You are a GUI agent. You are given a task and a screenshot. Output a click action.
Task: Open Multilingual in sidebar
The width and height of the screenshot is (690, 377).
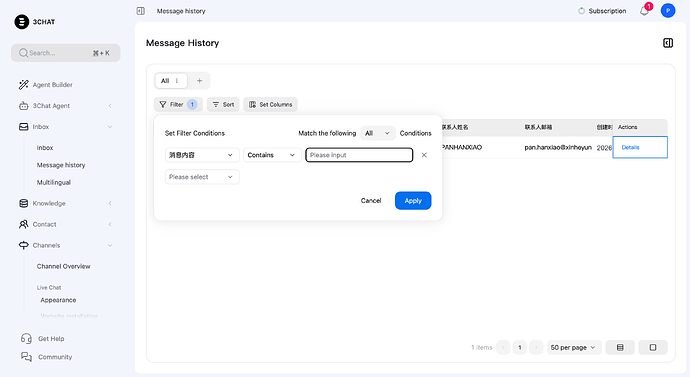click(x=54, y=182)
